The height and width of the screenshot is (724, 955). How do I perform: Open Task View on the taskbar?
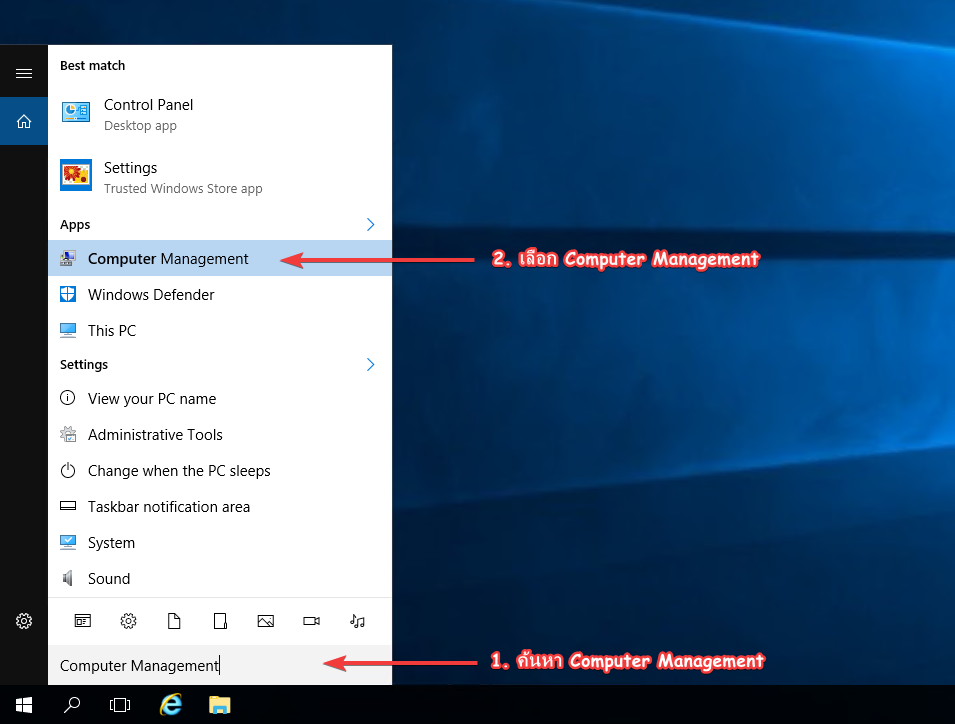click(120, 705)
